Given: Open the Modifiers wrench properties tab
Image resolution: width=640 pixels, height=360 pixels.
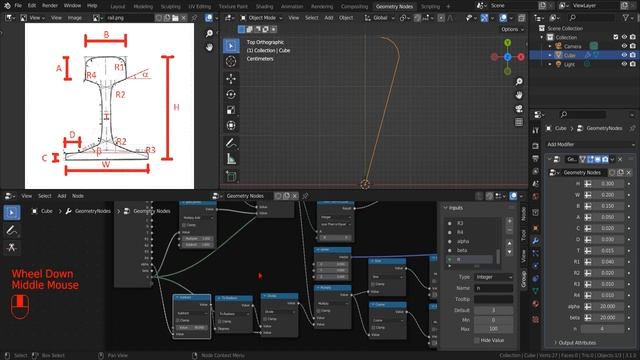Looking at the screenshot, I should click(536, 241).
